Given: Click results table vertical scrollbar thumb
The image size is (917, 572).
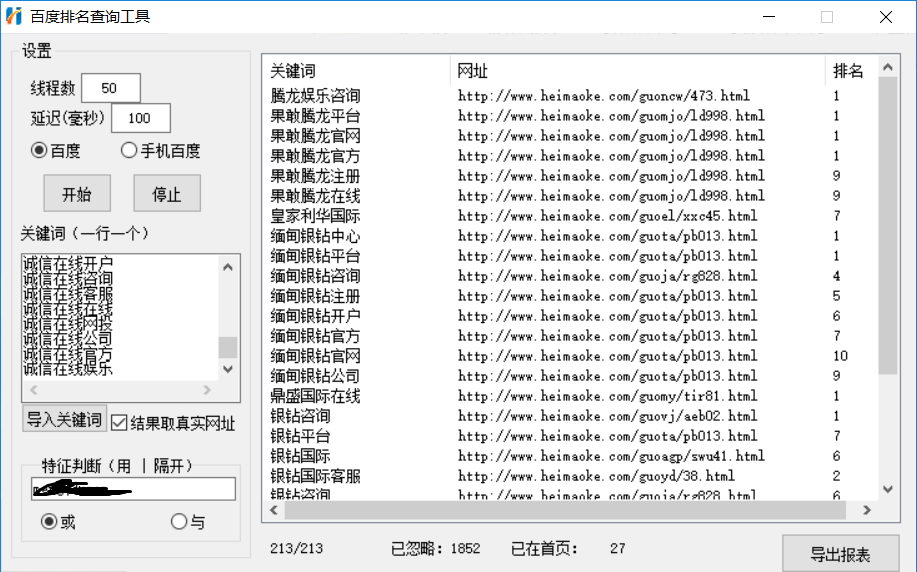Looking at the screenshot, I should point(888,226).
